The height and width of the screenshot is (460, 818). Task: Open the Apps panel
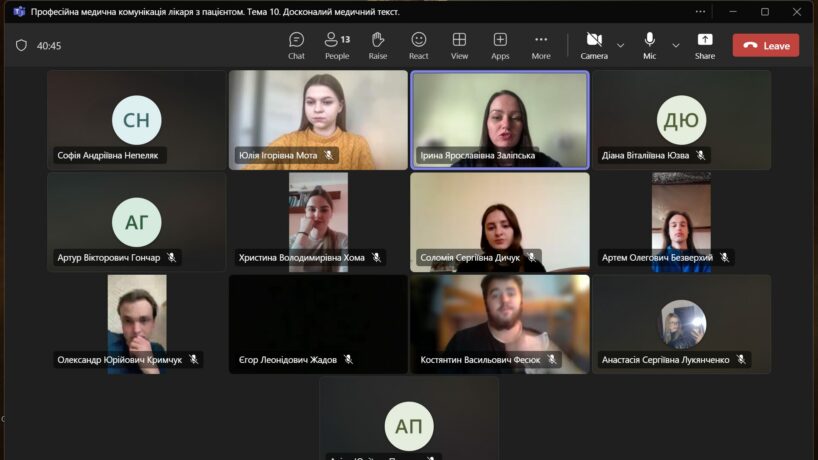coord(500,45)
